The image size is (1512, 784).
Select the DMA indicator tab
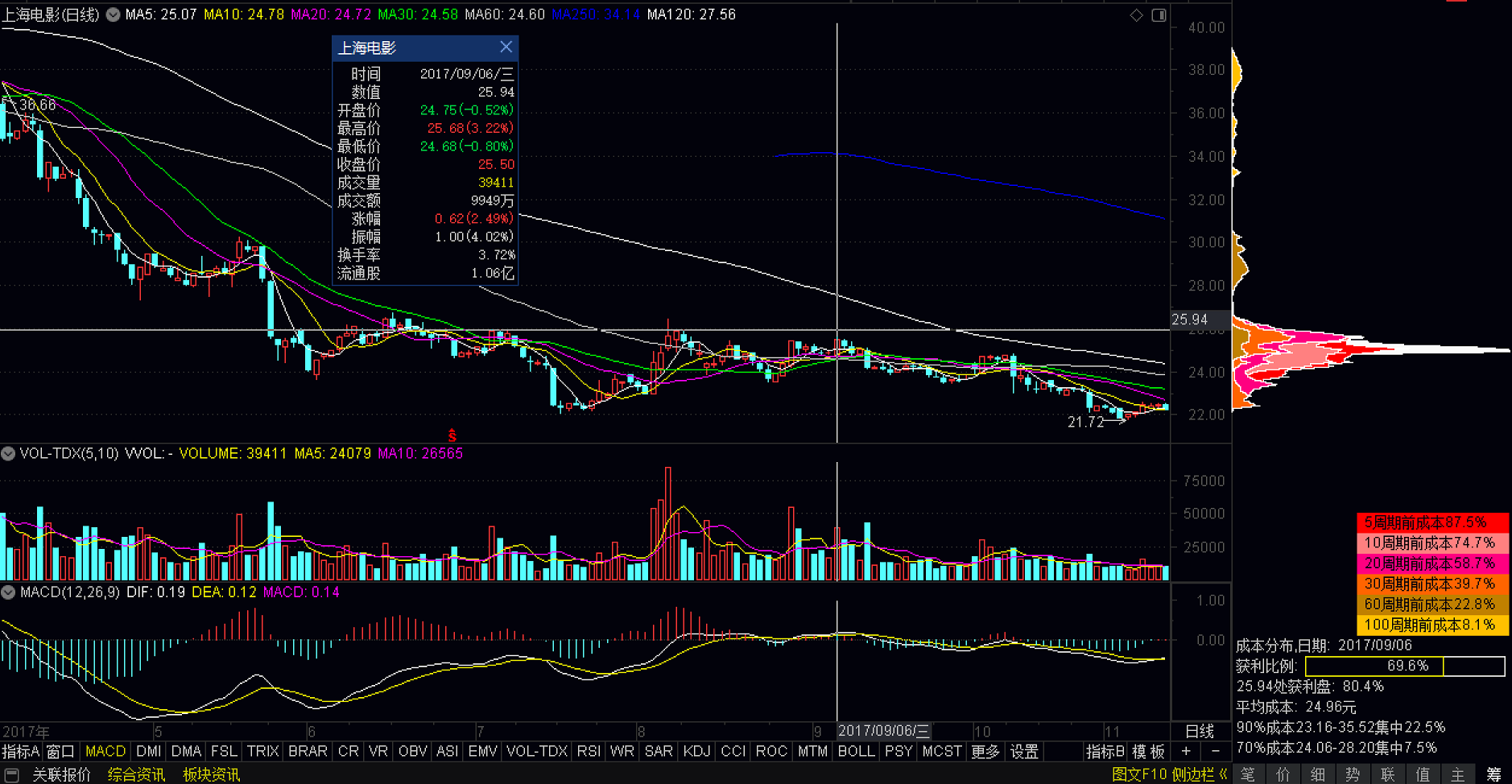(186, 751)
